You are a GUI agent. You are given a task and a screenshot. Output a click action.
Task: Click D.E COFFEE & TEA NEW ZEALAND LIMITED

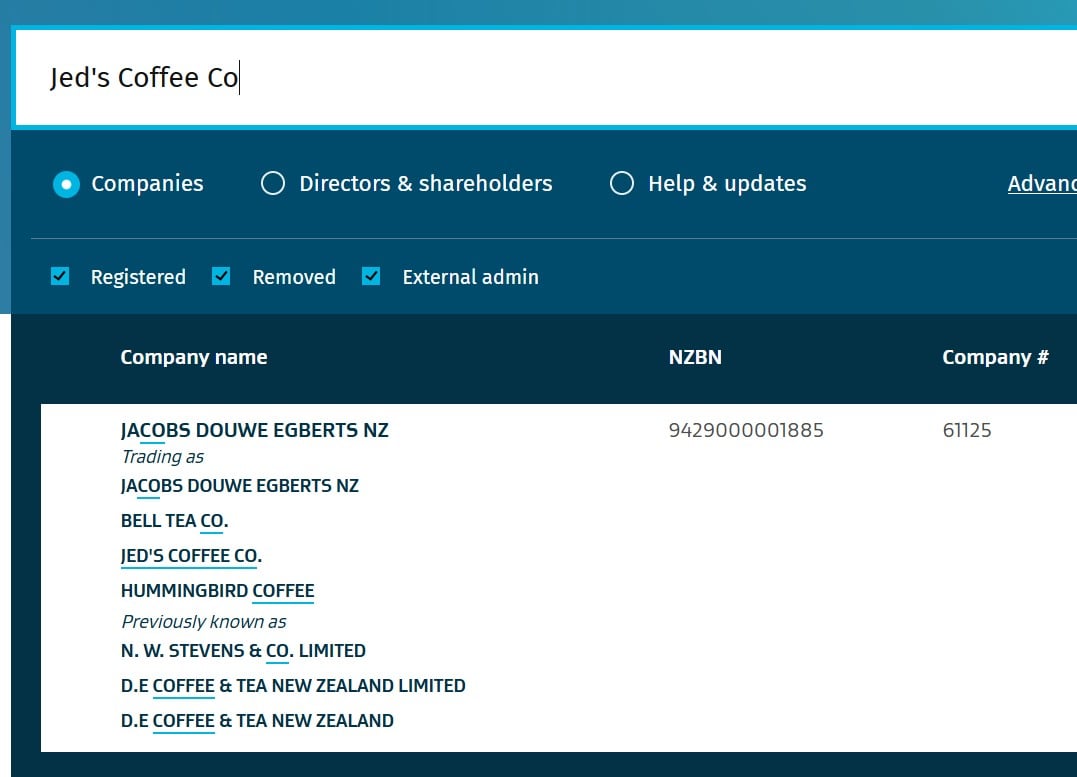click(293, 686)
